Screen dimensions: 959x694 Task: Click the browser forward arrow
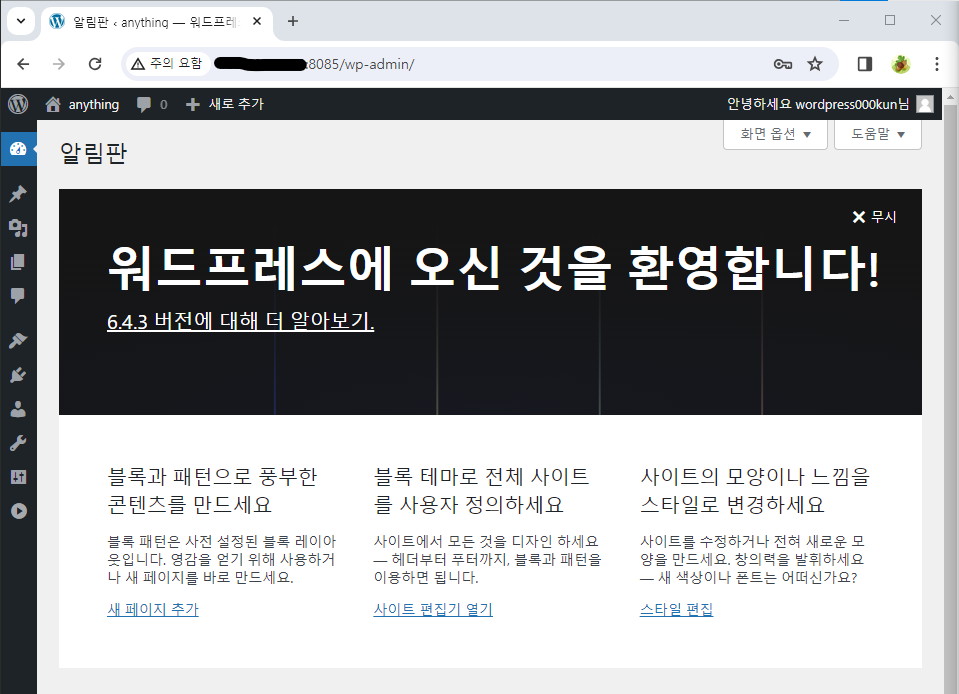coord(59,64)
